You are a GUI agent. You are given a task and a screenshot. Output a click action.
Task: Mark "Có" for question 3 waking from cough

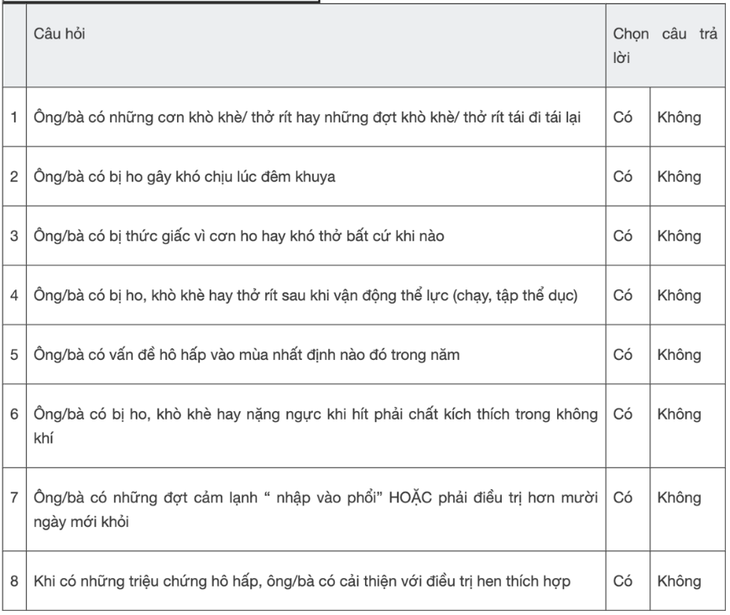pos(622,236)
